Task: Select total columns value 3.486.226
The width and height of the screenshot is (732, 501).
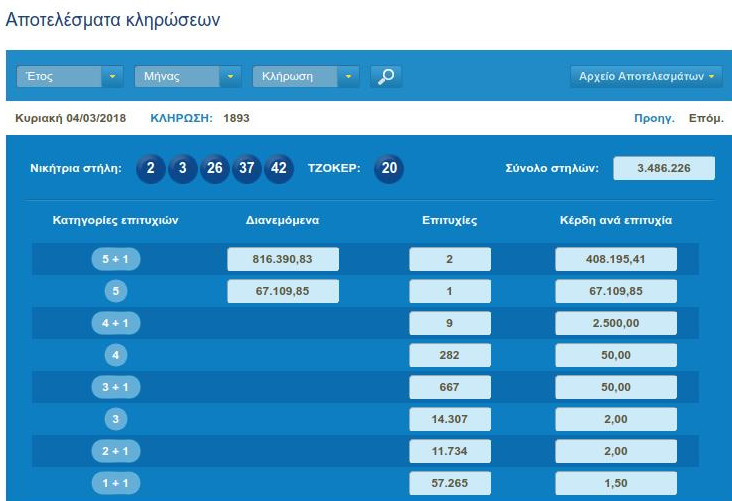Action: coord(664,168)
